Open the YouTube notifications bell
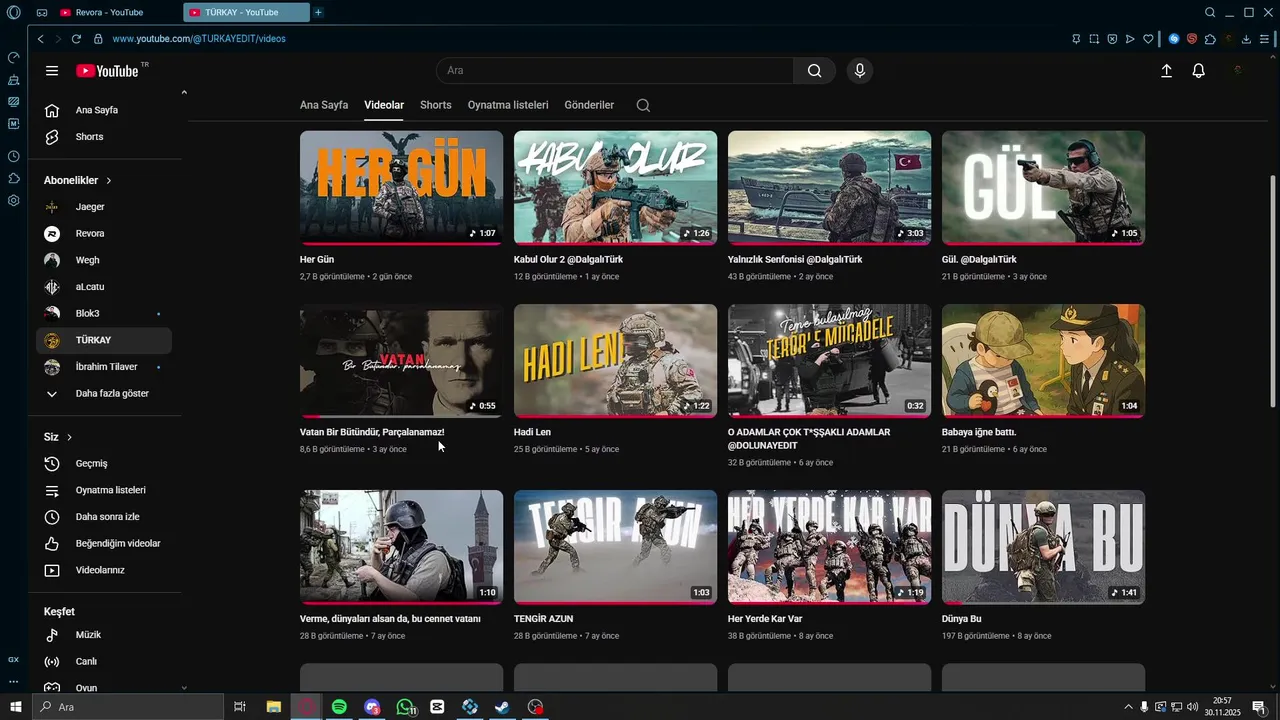Viewport: 1280px width, 720px height. [x=1198, y=71]
